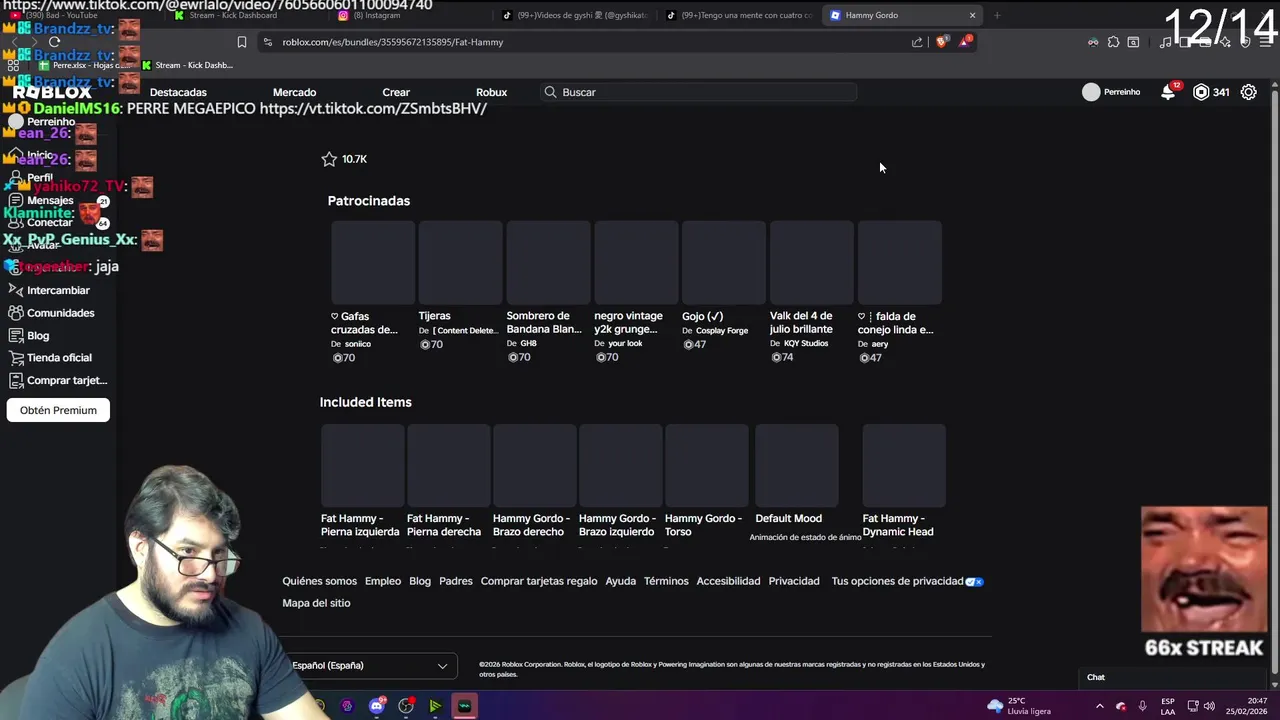Click the Privacidad footer link
The height and width of the screenshot is (720, 1280).
(x=794, y=581)
